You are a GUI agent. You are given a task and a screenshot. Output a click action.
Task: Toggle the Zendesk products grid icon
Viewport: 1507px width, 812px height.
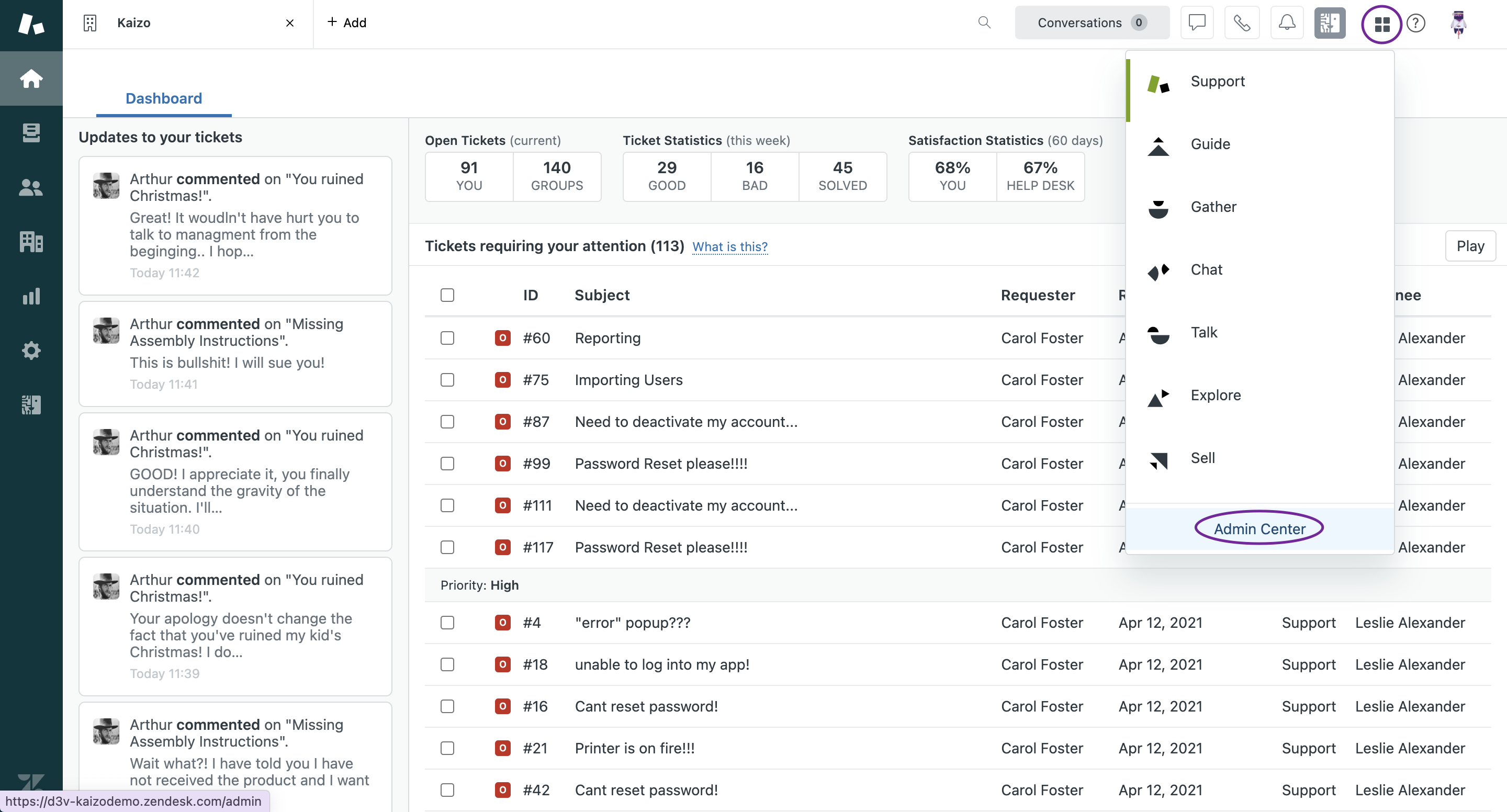1381,24
